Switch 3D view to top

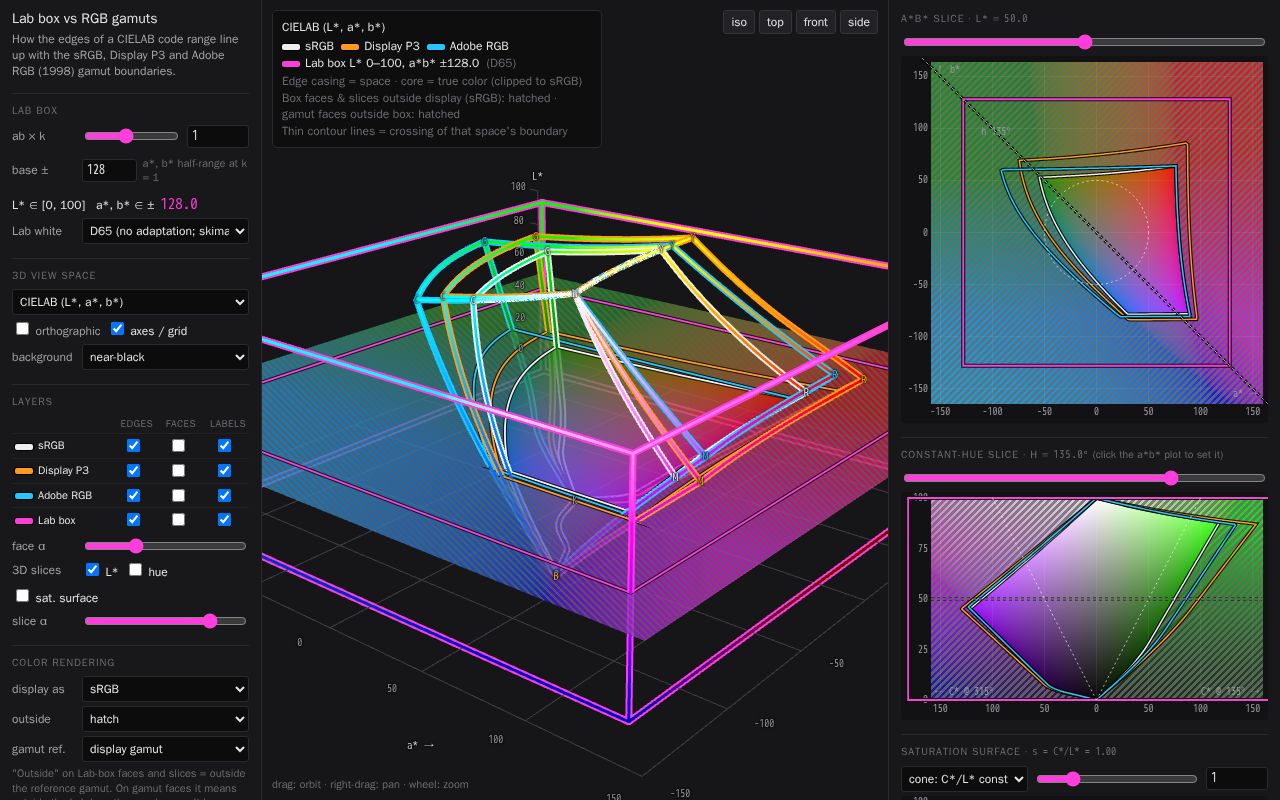click(x=775, y=22)
